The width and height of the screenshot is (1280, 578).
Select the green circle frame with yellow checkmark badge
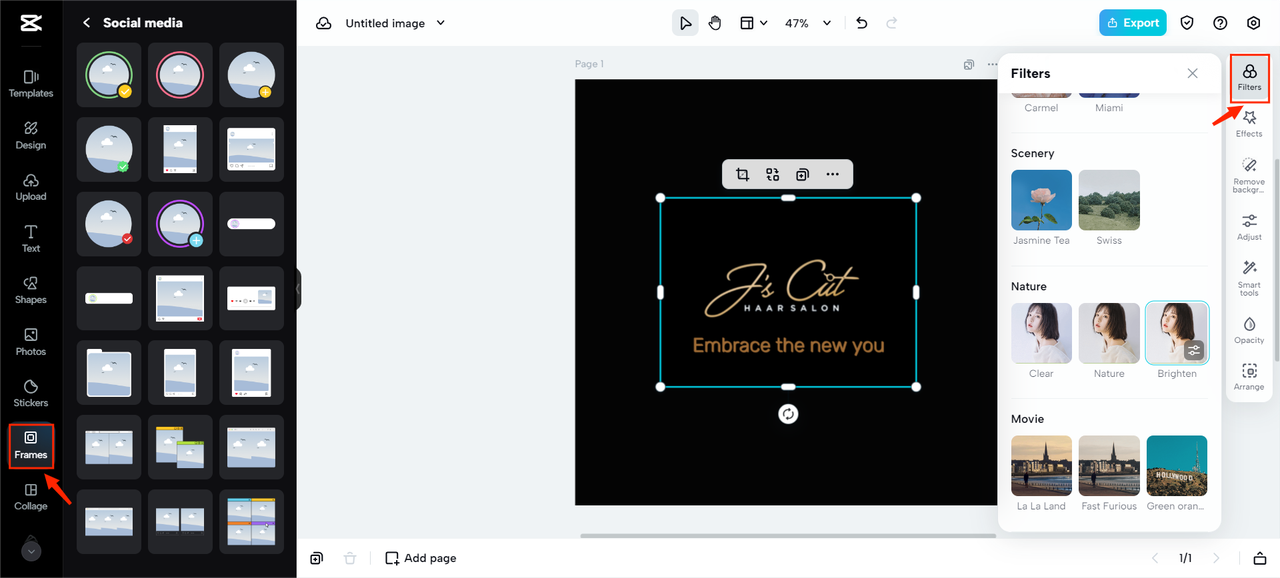[x=109, y=75]
